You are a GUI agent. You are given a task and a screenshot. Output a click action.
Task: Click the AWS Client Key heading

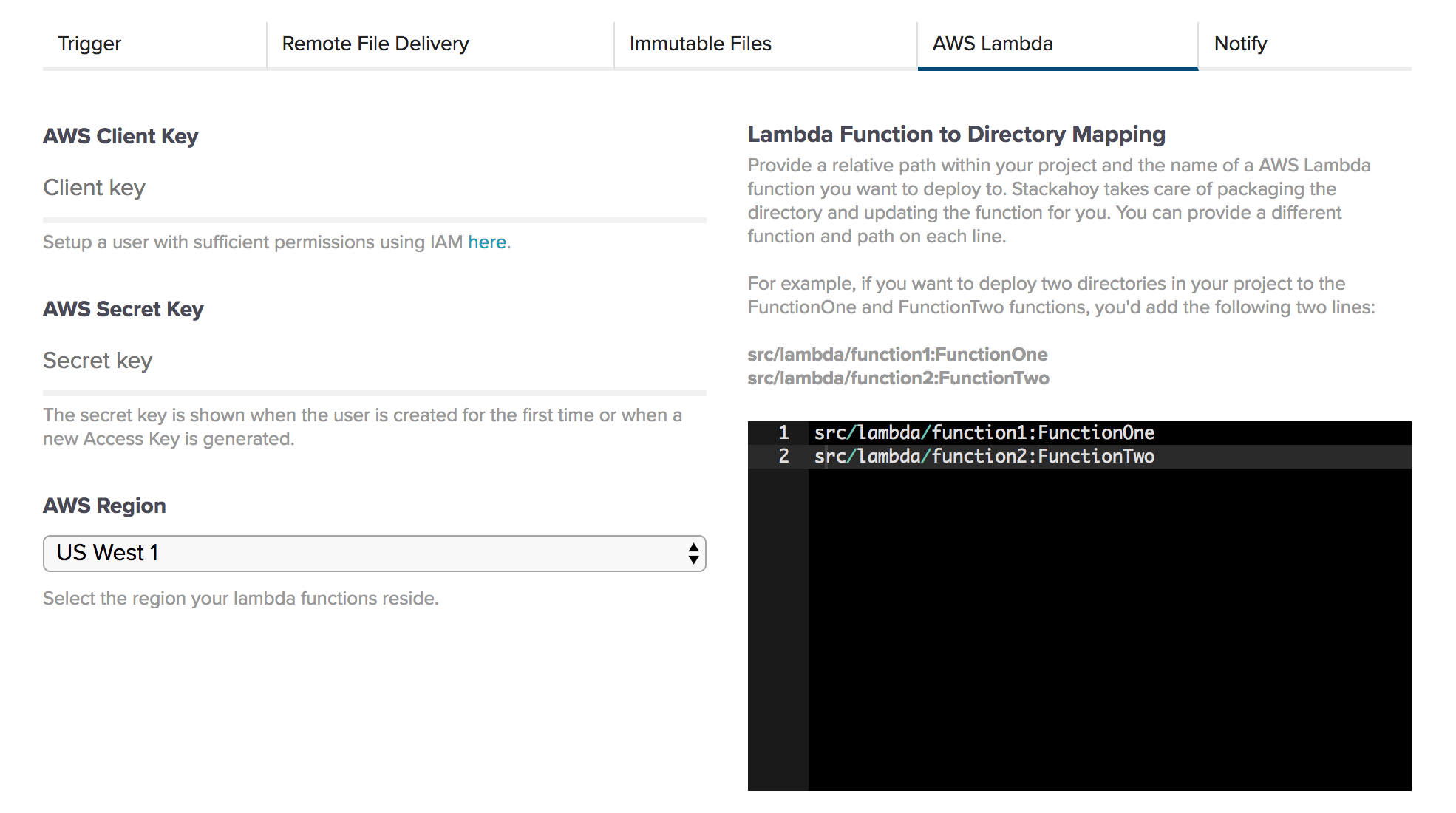[x=120, y=137]
